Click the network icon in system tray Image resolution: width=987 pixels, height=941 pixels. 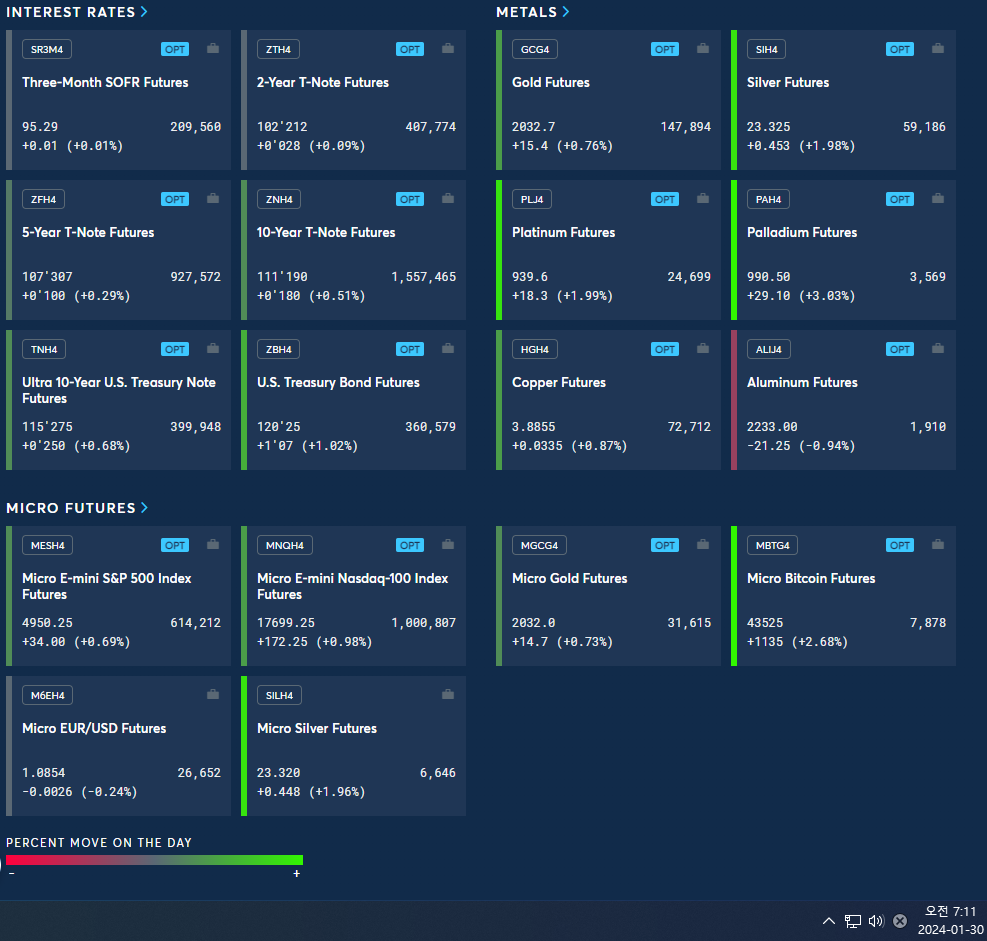tap(852, 921)
